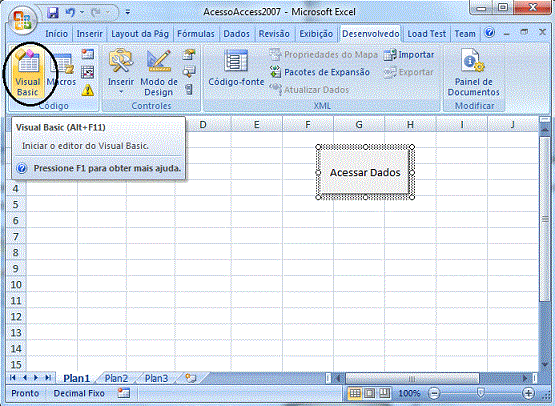Select row 7 header
The width and height of the screenshot is (555, 406).
coord(16,236)
